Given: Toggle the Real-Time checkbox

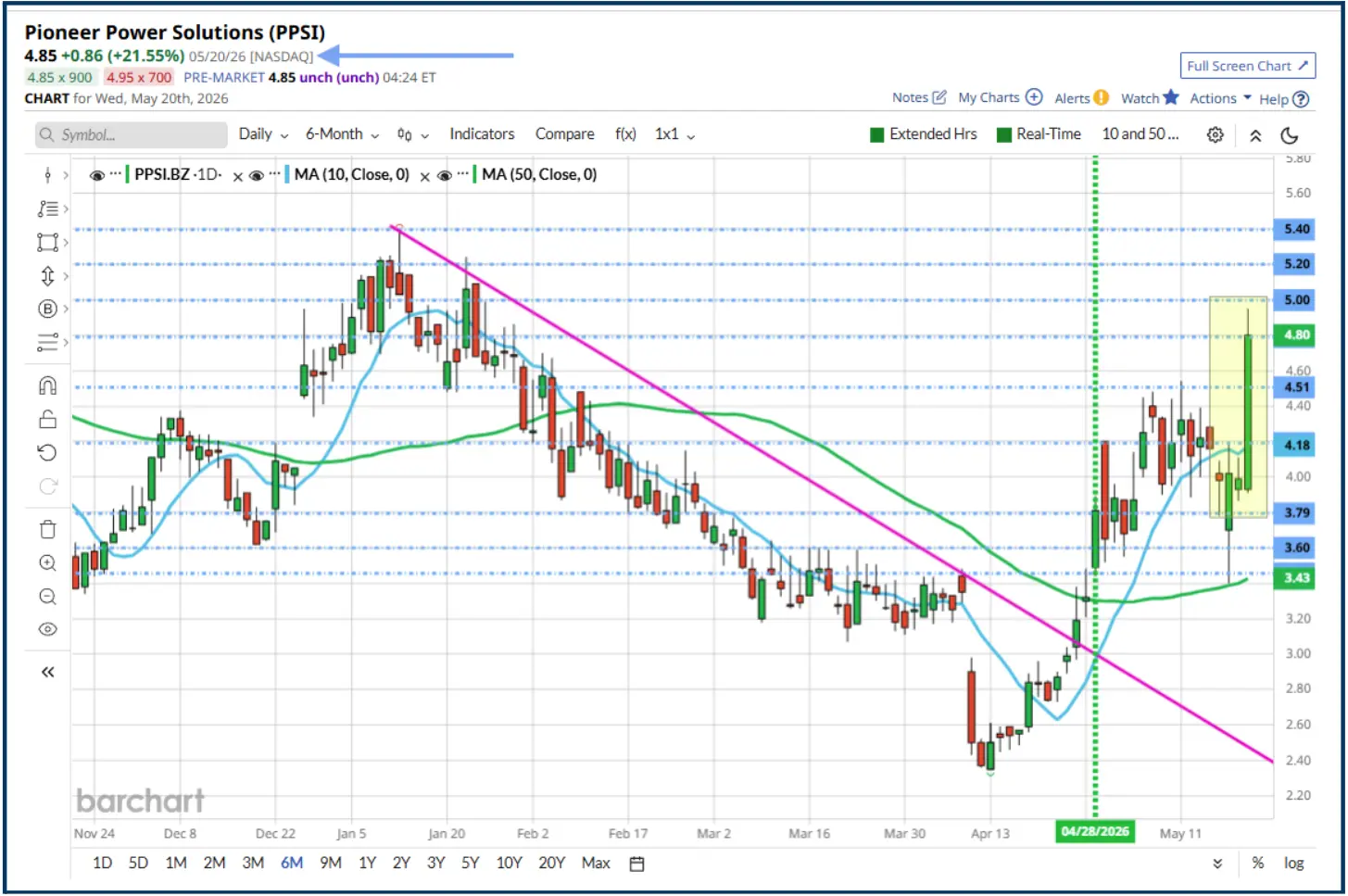Looking at the screenshot, I should 1003,135.
